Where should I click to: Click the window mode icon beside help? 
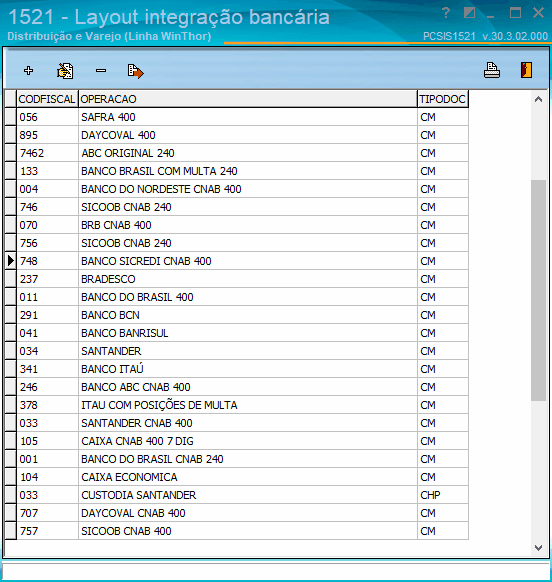tap(470, 13)
